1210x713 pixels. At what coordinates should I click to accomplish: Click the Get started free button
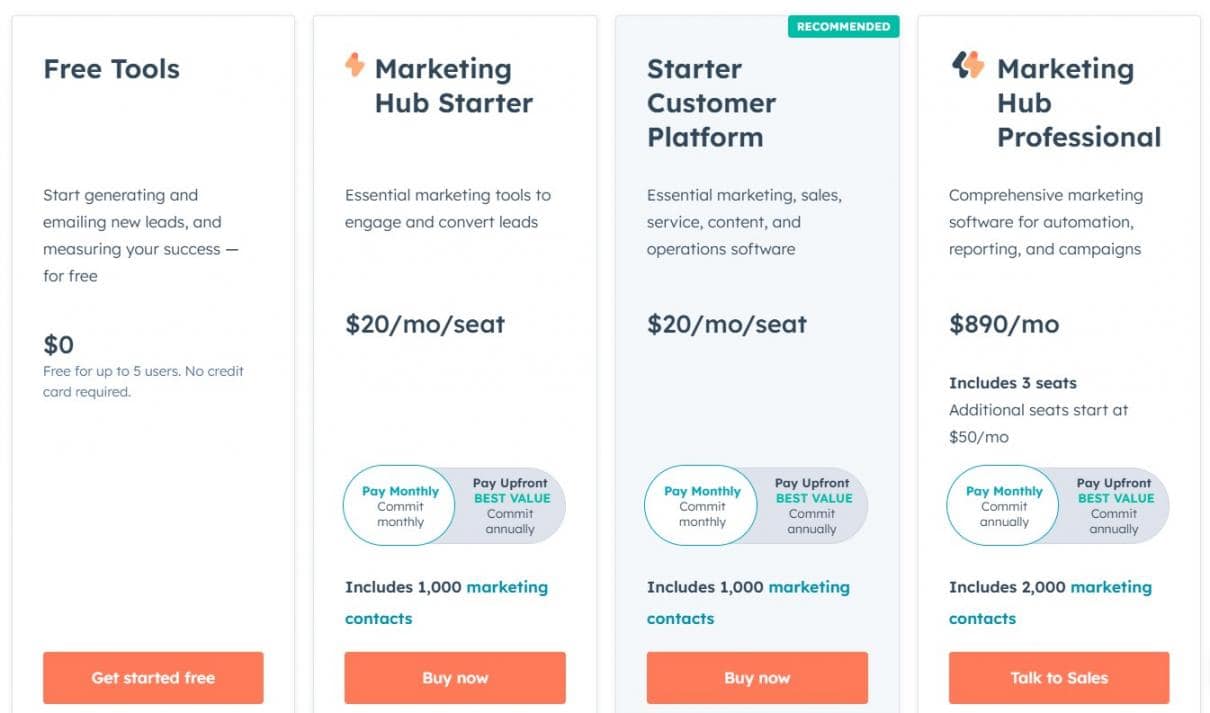pyautogui.click(x=153, y=678)
